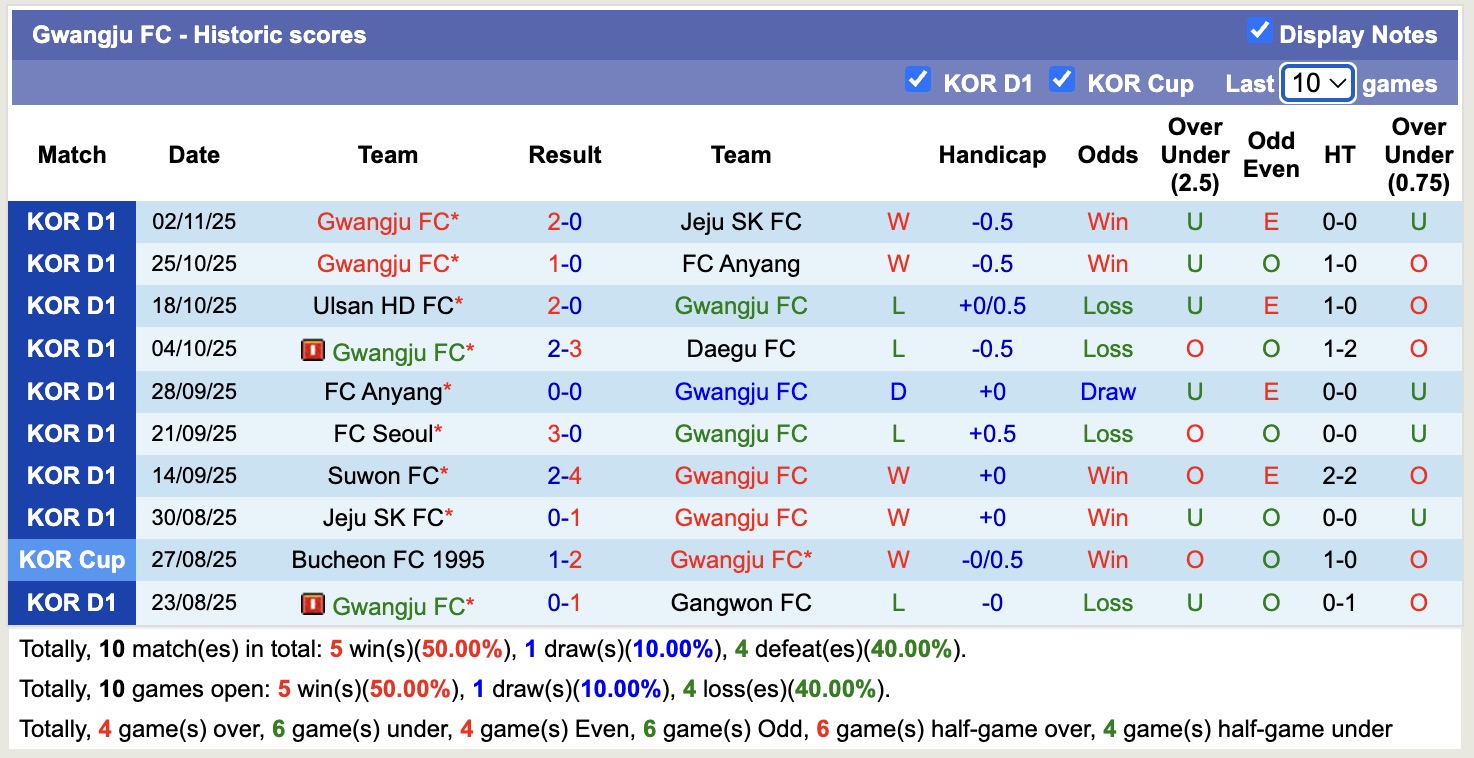Click the dropdown arrow beside Last games selector
The width and height of the screenshot is (1474, 758).
[1340, 84]
